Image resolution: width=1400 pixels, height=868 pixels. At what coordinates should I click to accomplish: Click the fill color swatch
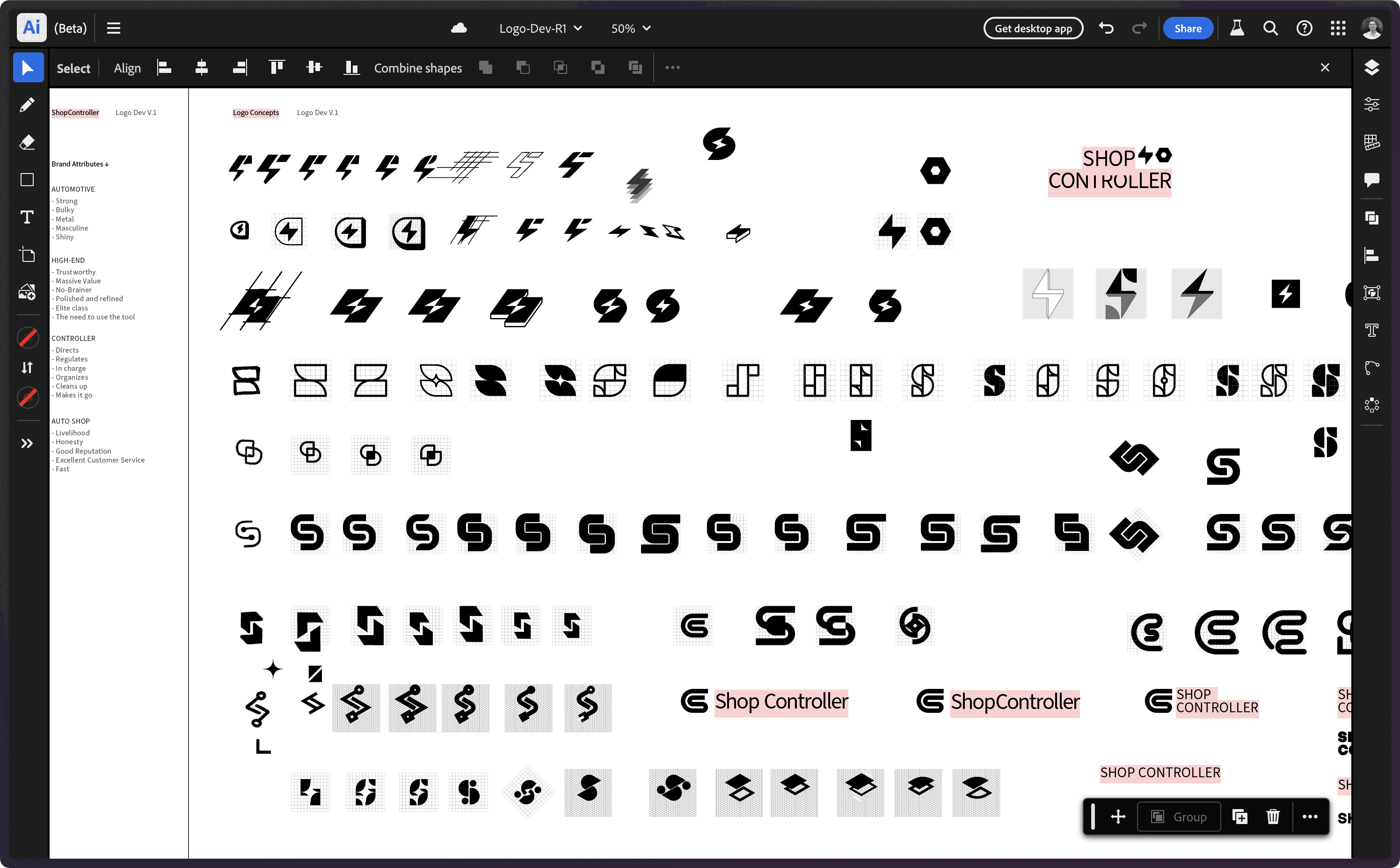28,338
